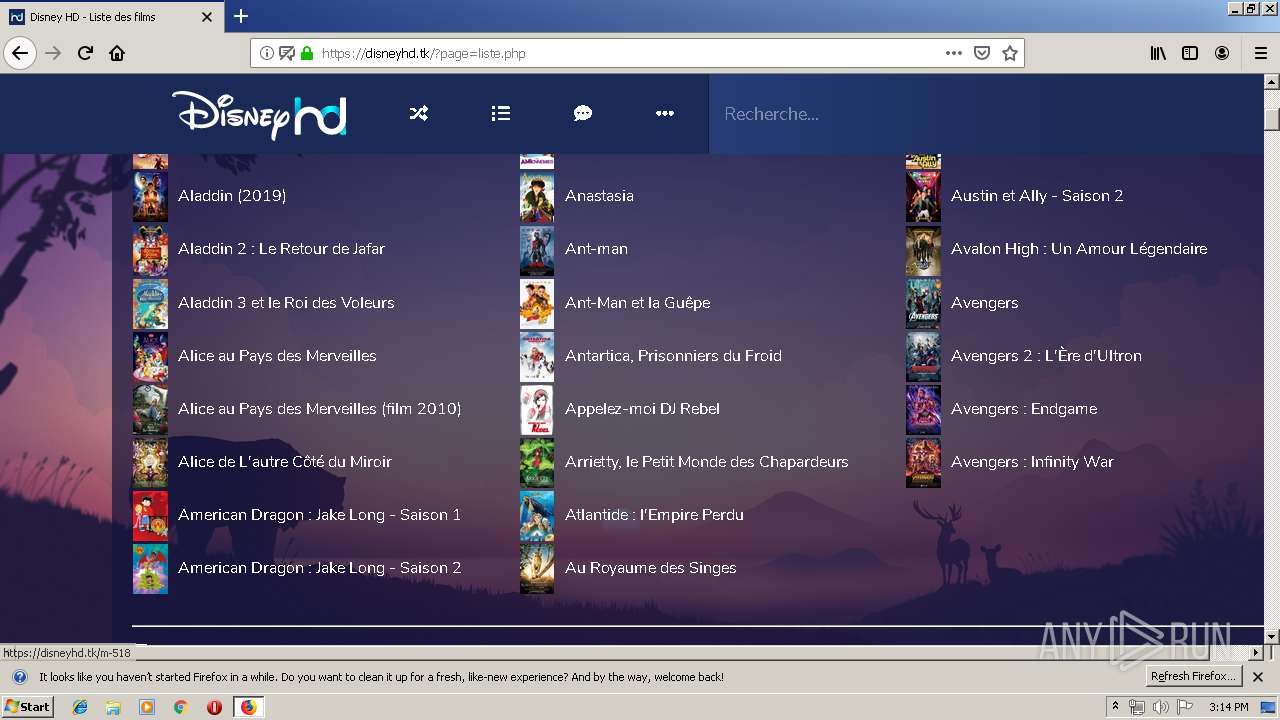This screenshot has width=1280, height=720.
Task: Click Firefox taskbar button
Action: click(248, 707)
